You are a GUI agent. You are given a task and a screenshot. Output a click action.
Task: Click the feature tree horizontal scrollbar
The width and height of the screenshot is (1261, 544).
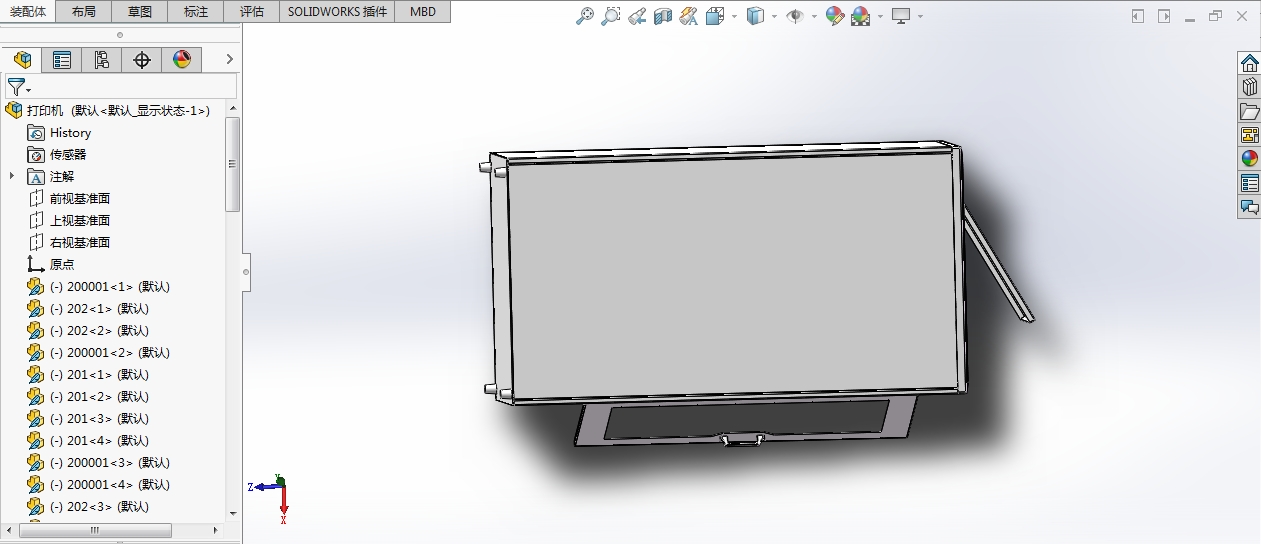pos(94,530)
